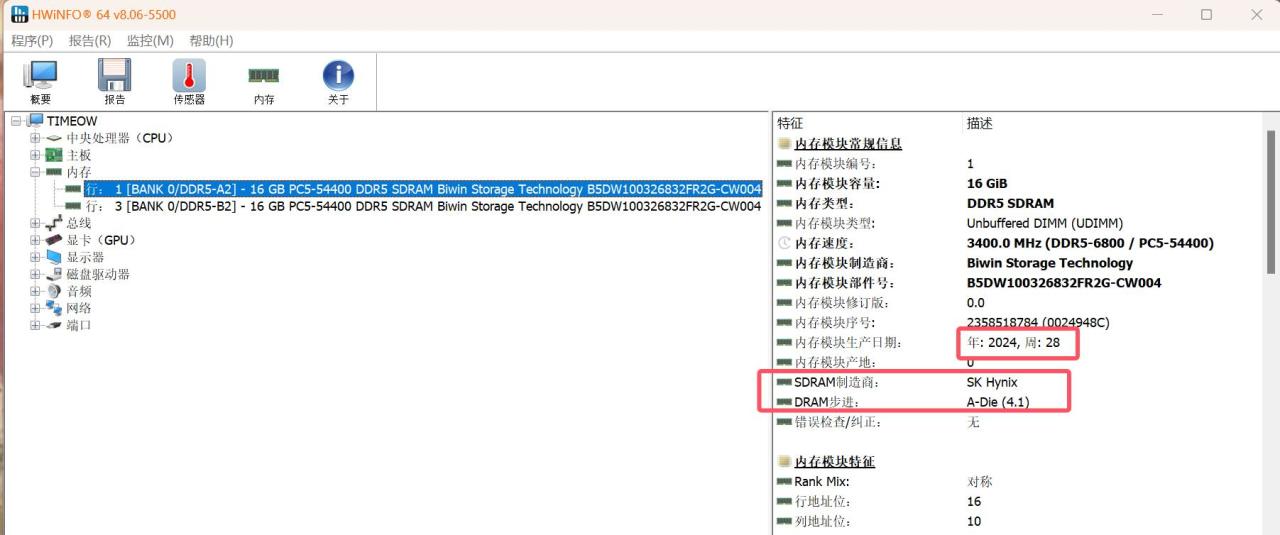Click the DDR5 SDRAM memory type value
The height and width of the screenshot is (535, 1280).
coord(1010,203)
